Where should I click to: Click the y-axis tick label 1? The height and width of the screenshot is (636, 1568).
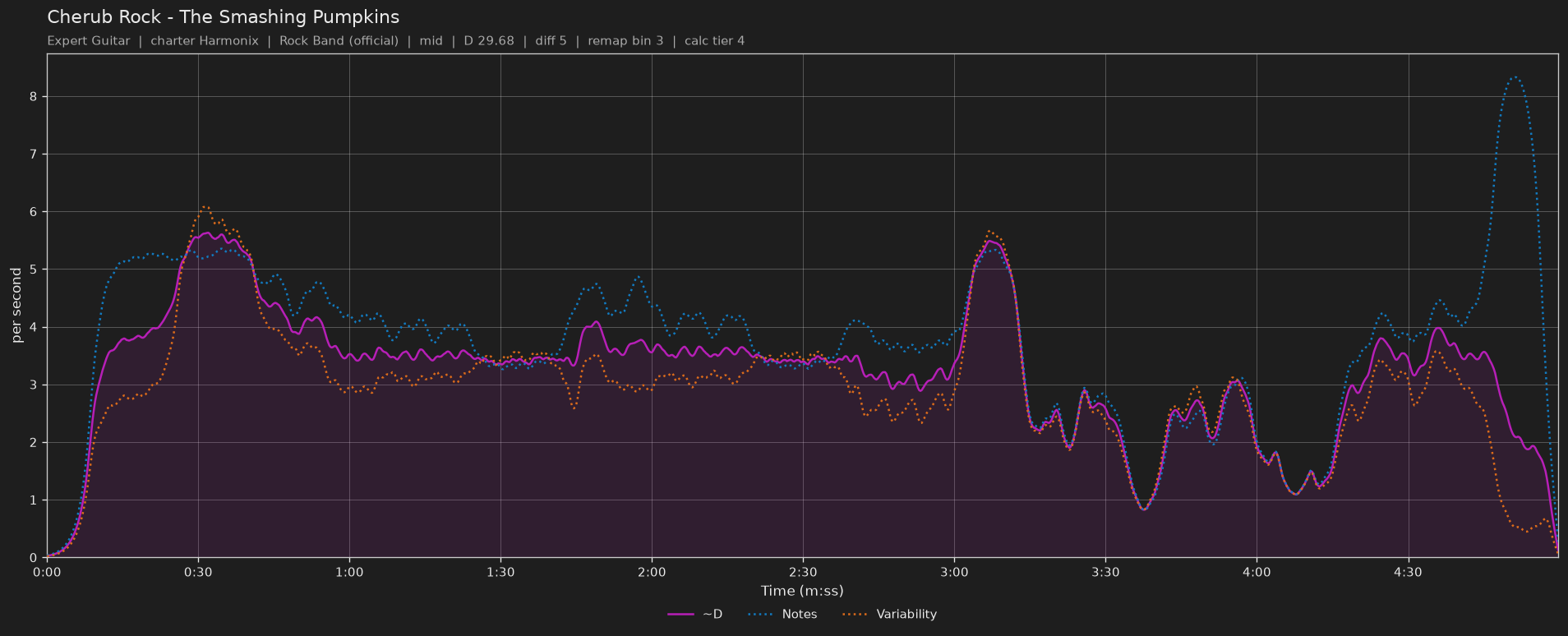pos(34,500)
